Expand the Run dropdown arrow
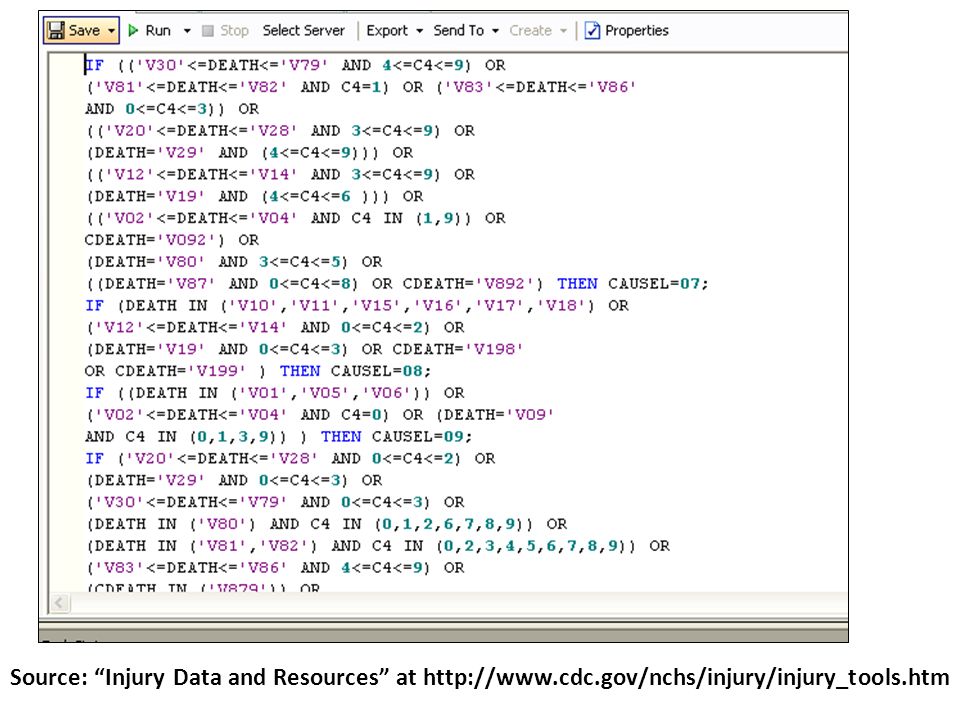960x720 pixels. (x=187, y=31)
